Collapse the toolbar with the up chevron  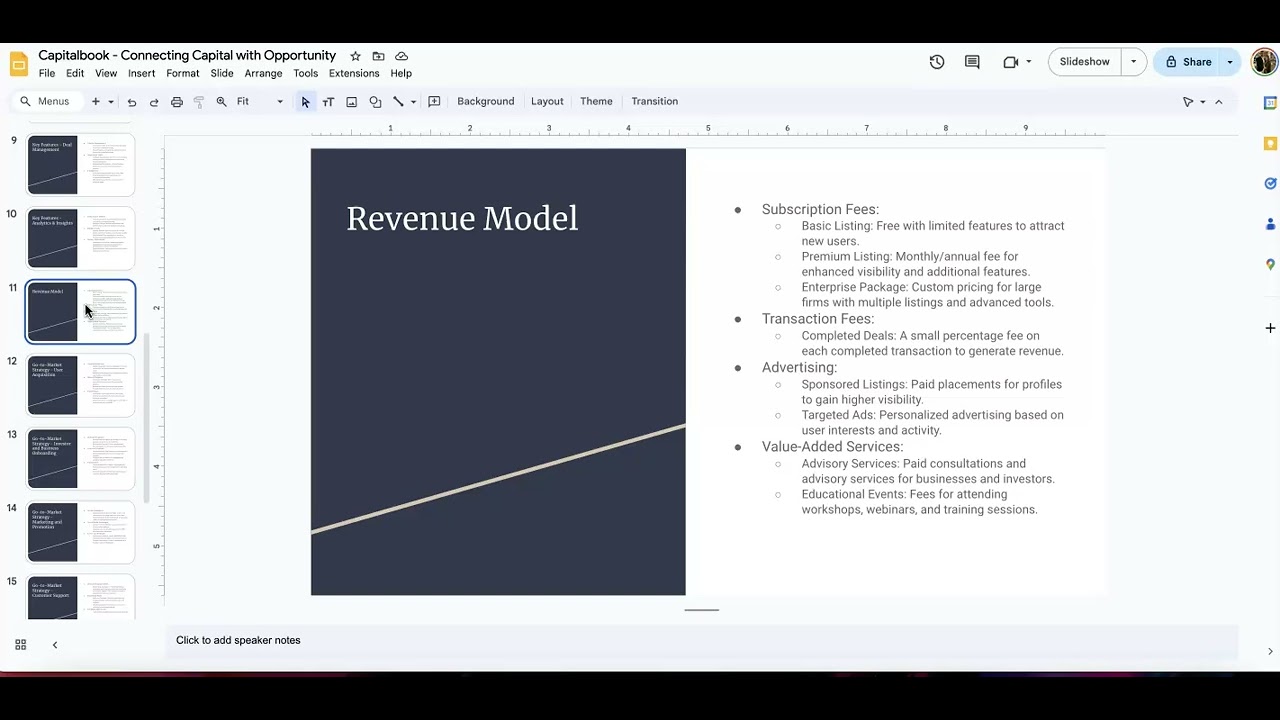point(1218,102)
